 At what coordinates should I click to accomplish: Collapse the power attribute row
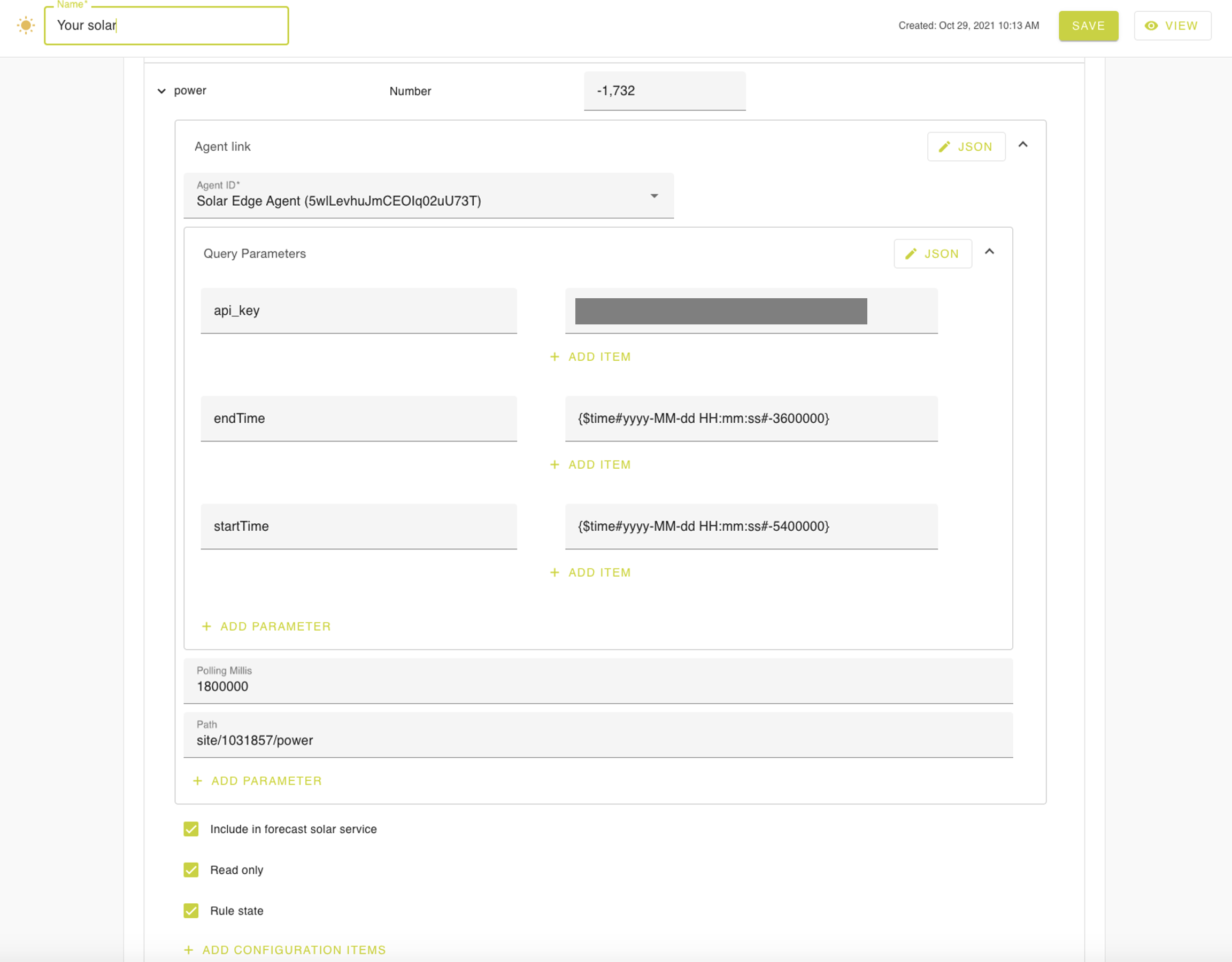click(161, 91)
